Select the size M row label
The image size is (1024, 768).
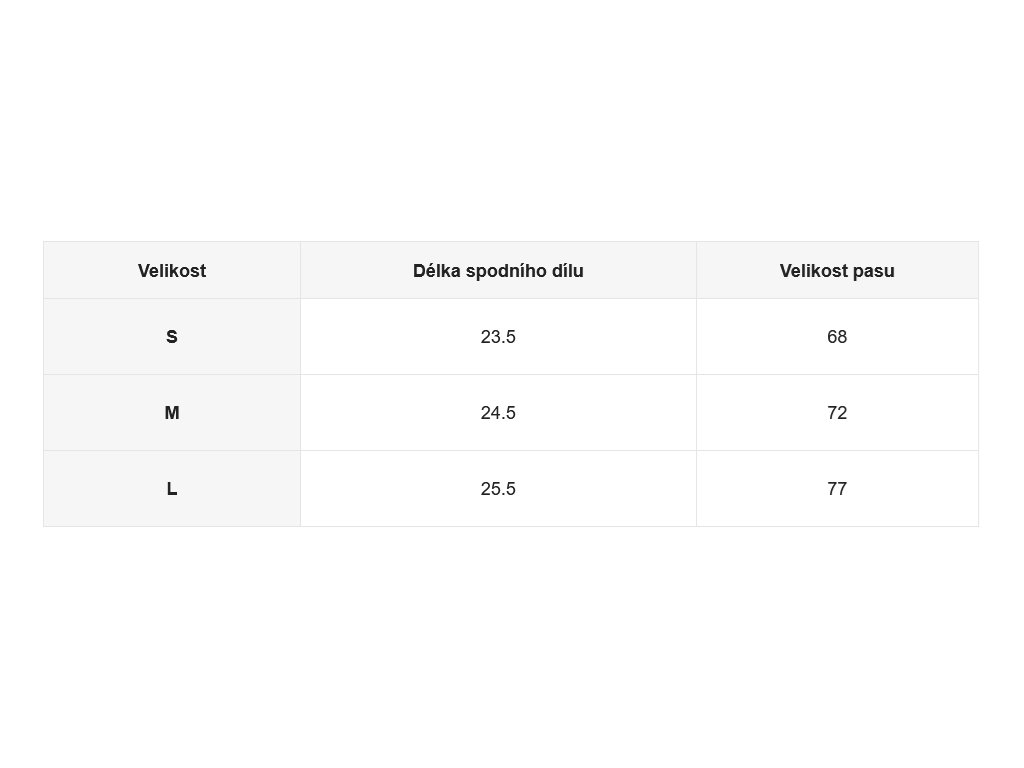point(172,413)
